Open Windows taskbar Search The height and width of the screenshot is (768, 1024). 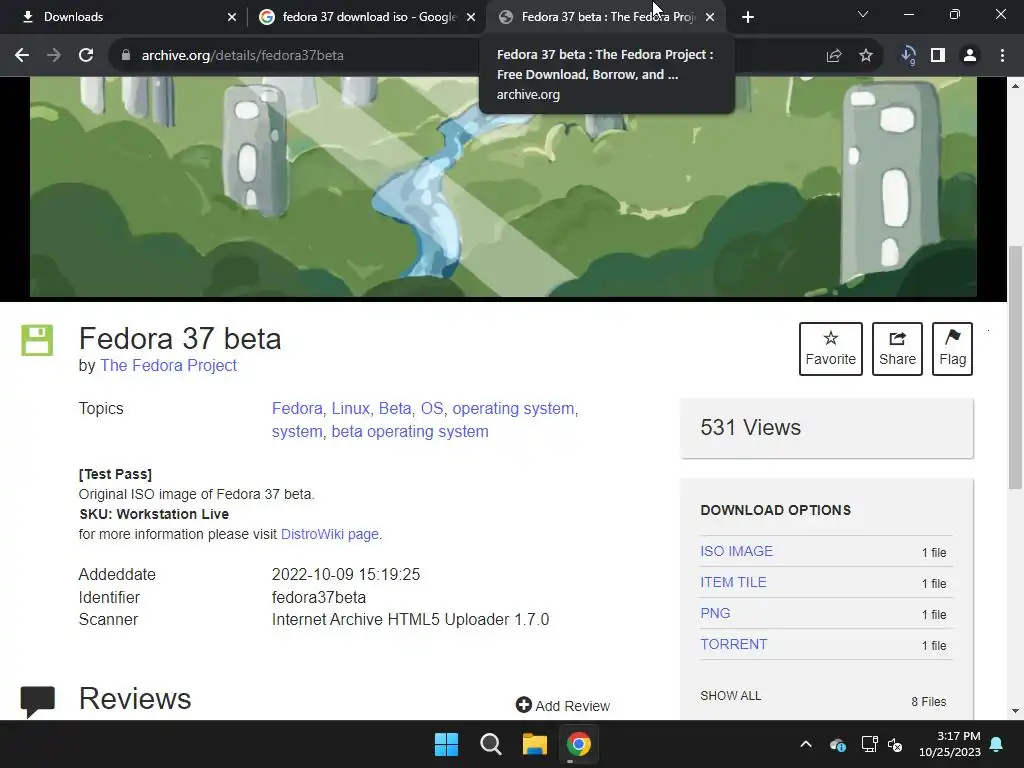pos(490,744)
